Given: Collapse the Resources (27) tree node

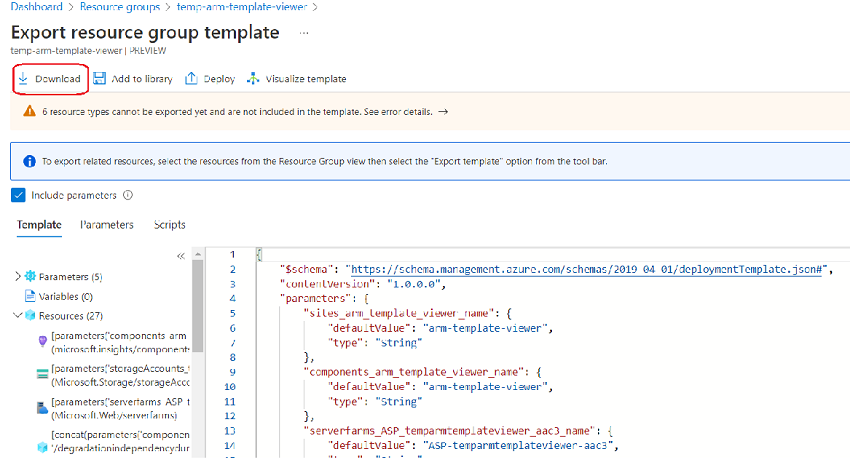Looking at the screenshot, I should click(19, 316).
